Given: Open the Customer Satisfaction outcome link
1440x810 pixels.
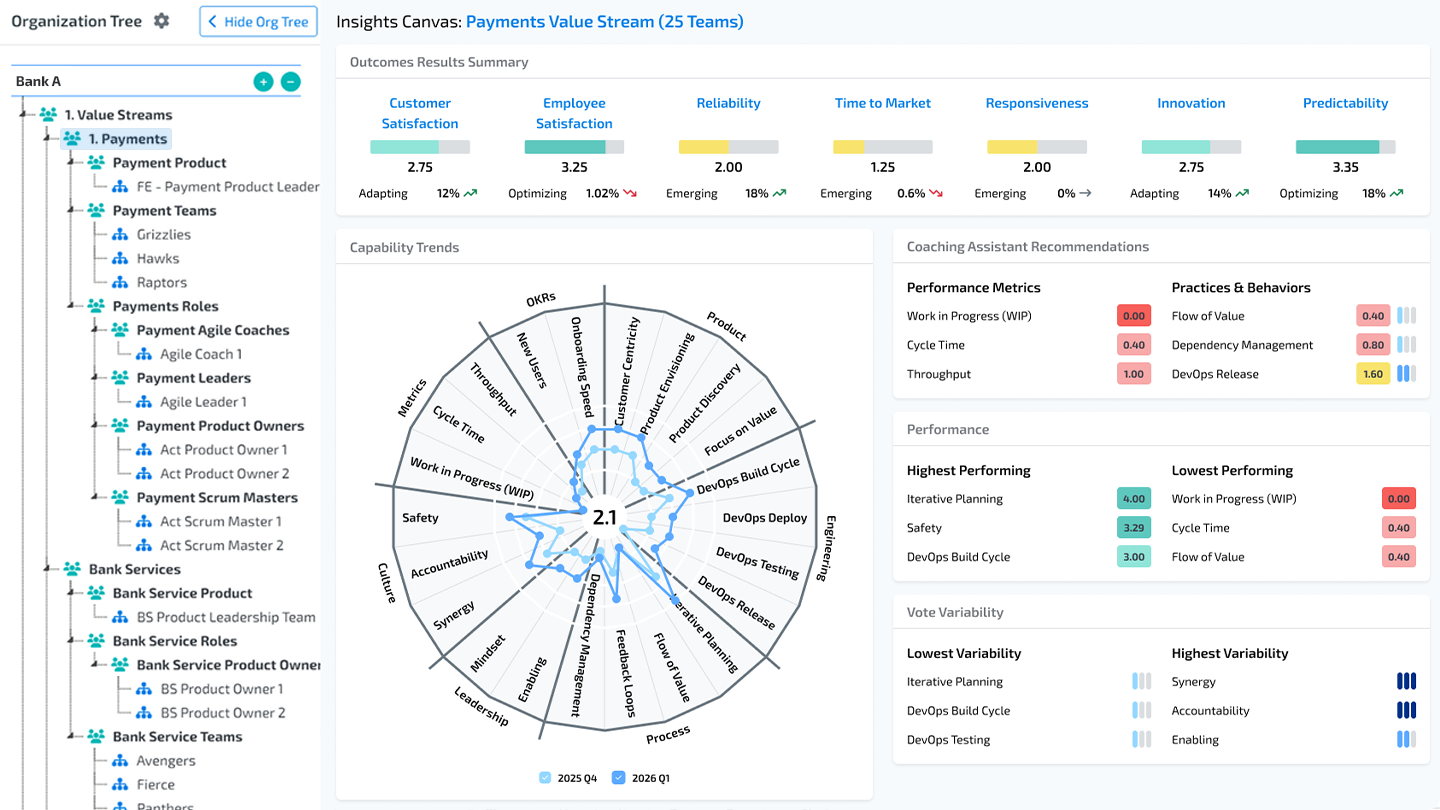Looking at the screenshot, I should pos(420,113).
